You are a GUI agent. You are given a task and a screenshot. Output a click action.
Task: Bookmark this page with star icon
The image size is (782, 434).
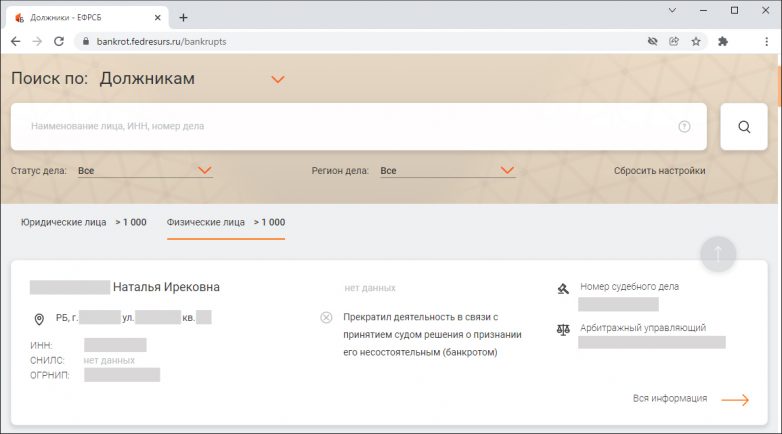coord(696,41)
